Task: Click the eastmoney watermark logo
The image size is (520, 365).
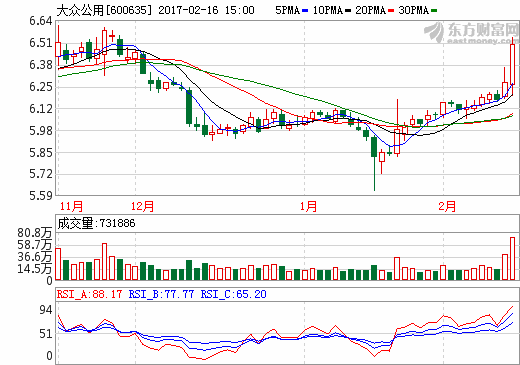Action: (472, 33)
